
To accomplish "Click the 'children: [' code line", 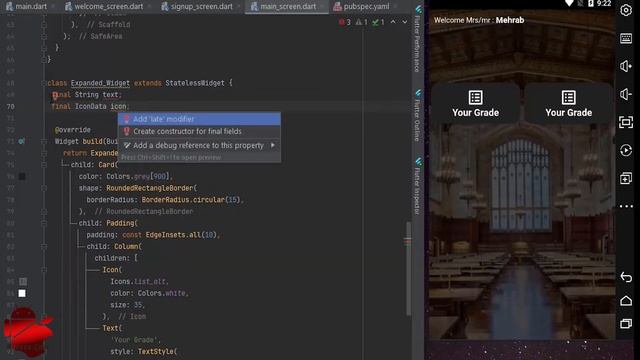I will point(116,258).
